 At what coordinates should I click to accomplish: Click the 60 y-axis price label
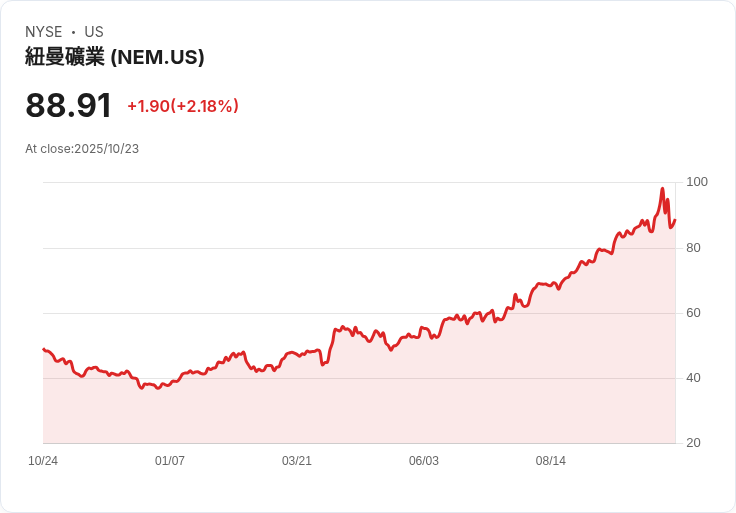pyautogui.click(x=694, y=313)
